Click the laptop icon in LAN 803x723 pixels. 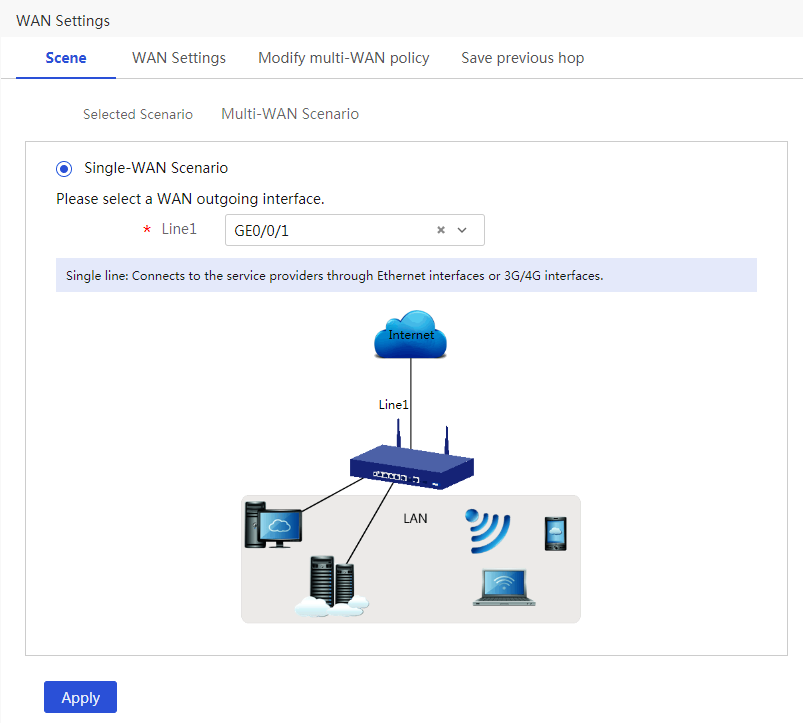click(x=504, y=588)
